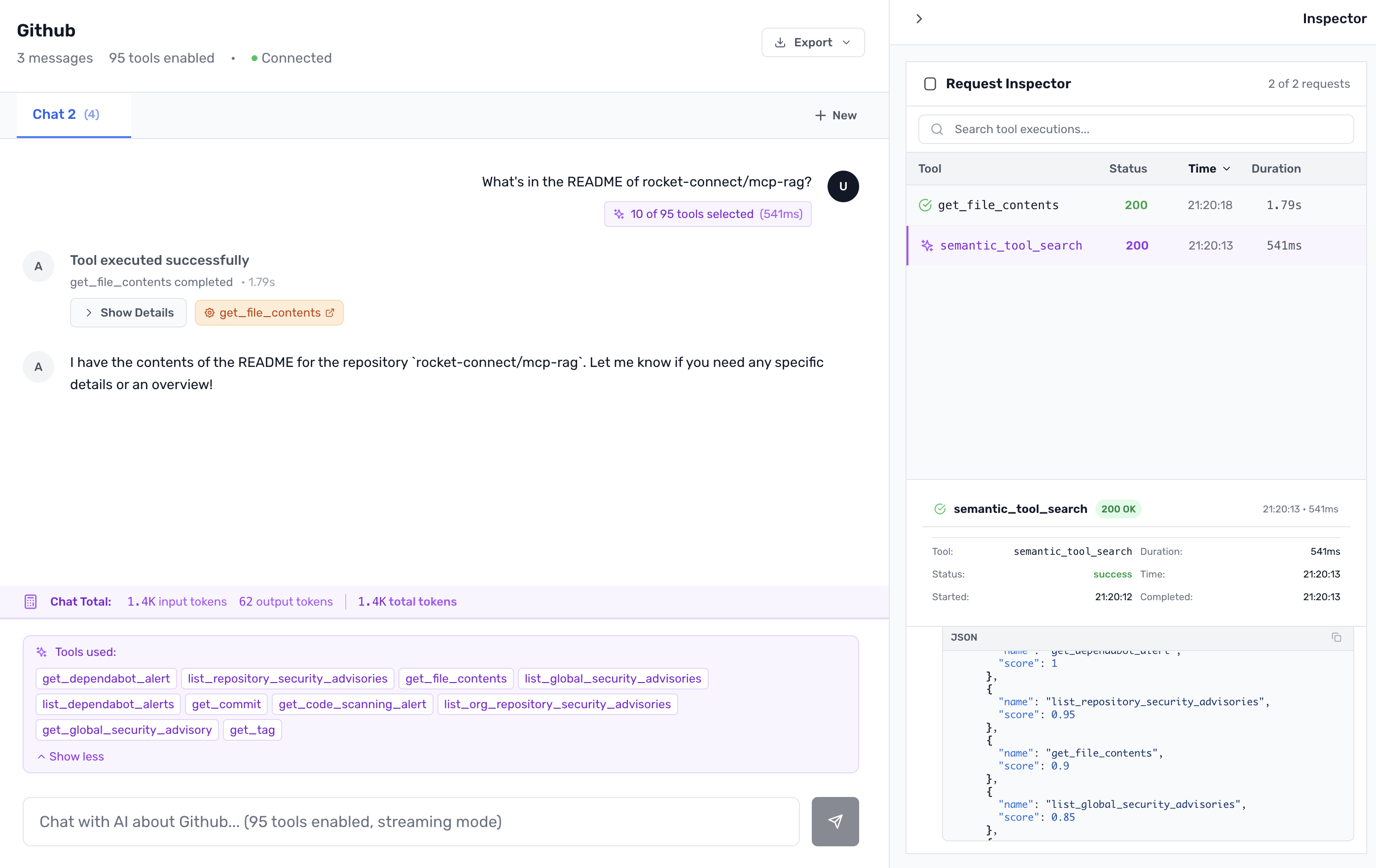Click the get_commit tool tag
Image resolution: width=1376 pixels, height=868 pixels.
click(x=226, y=704)
